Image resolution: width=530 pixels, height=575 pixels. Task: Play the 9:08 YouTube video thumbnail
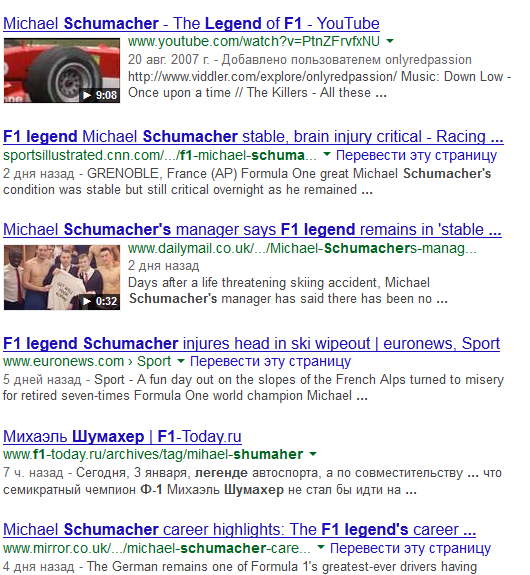(x=62, y=70)
